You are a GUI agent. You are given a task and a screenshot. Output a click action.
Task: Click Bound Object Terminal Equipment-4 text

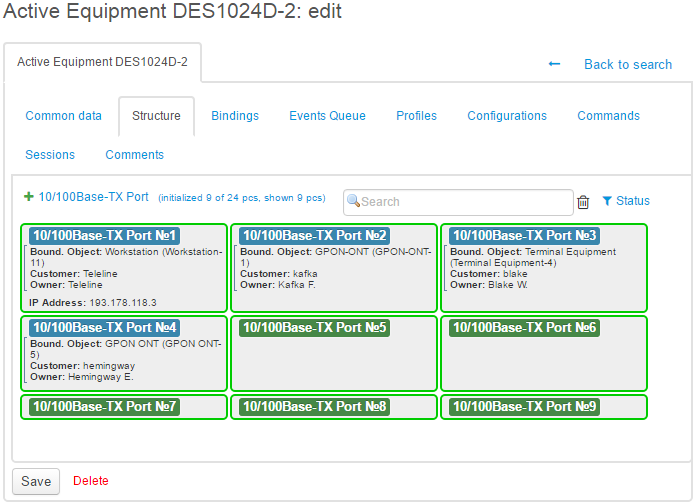(533, 257)
